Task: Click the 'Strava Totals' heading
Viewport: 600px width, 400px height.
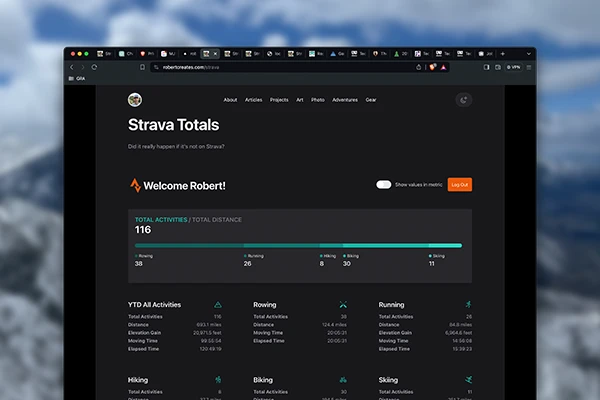Action: point(174,125)
